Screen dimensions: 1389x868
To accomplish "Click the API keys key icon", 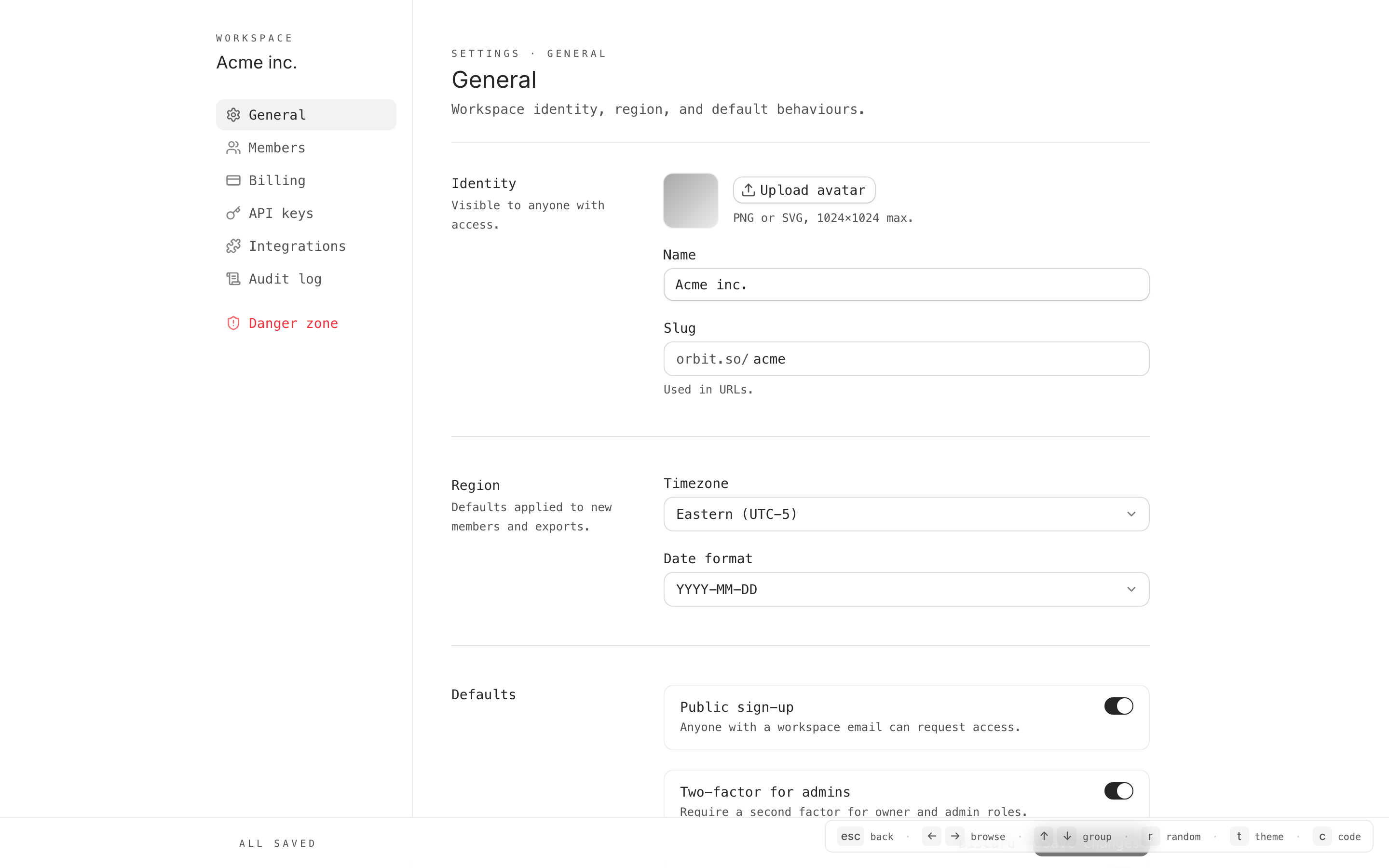I will pyautogui.click(x=233, y=213).
